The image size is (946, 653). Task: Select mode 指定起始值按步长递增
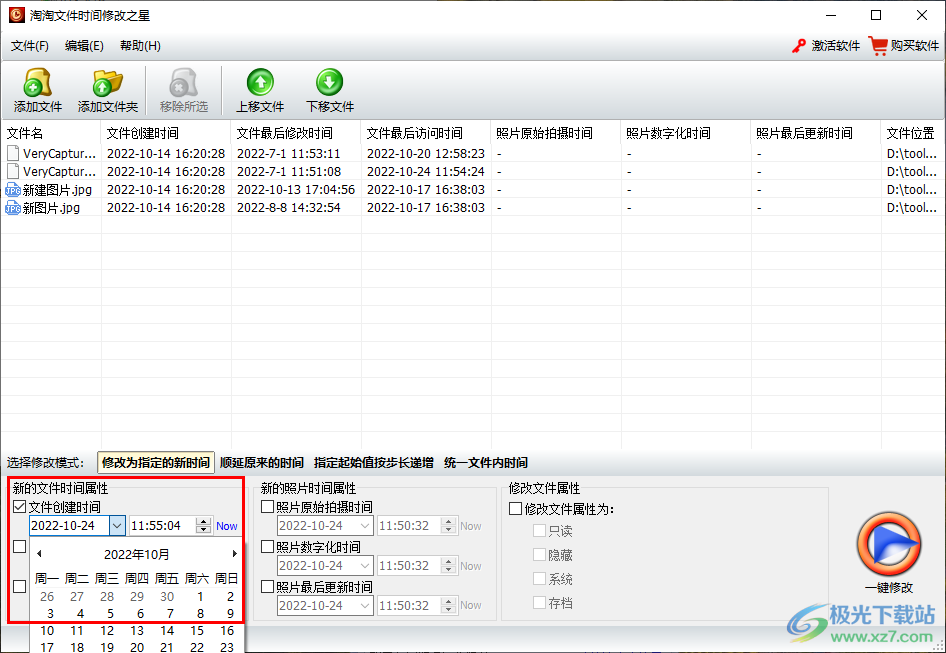[373, 463]
